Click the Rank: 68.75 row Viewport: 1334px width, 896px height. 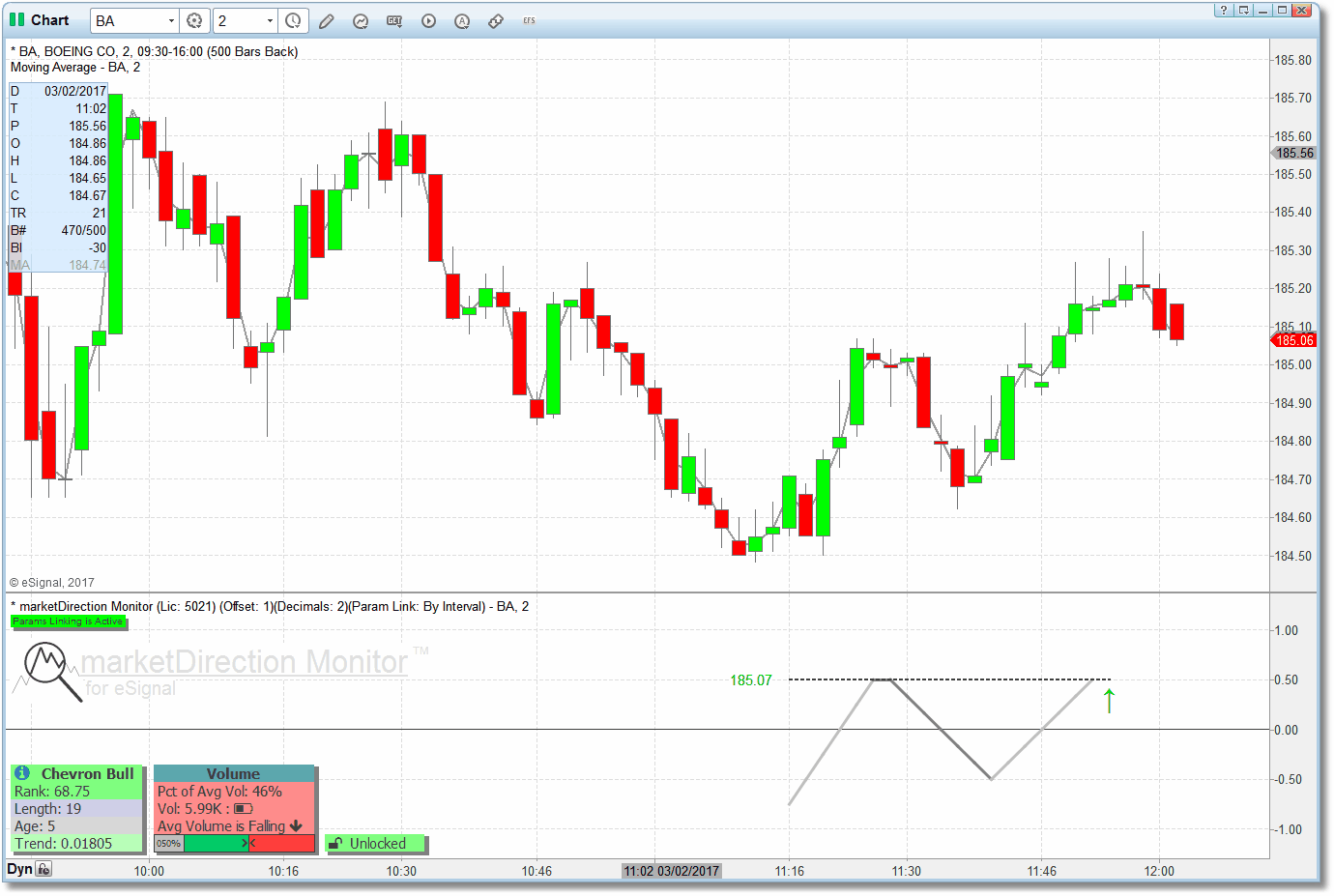pos(77,792)
